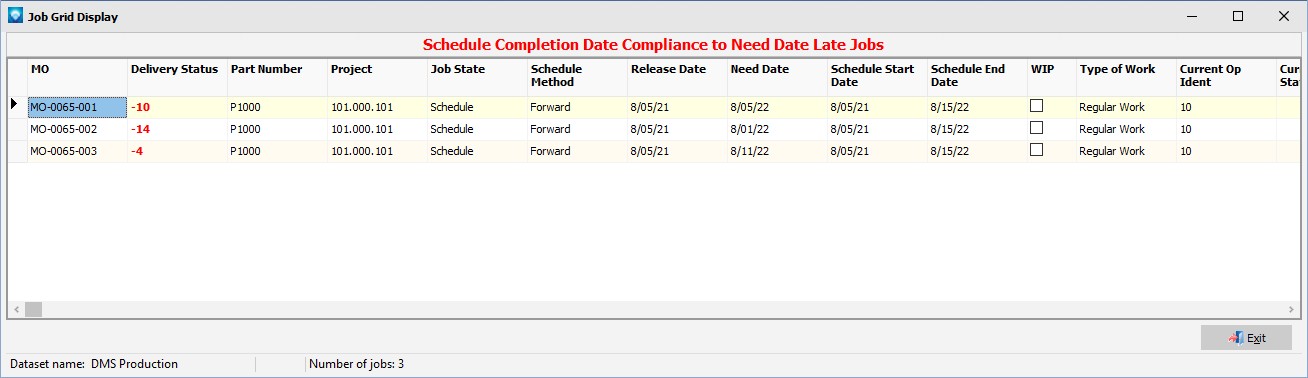This screenshot has width=1308, height=378.
Task: Maximize the Job Grid Display window
Action: tap(1237, 16)
